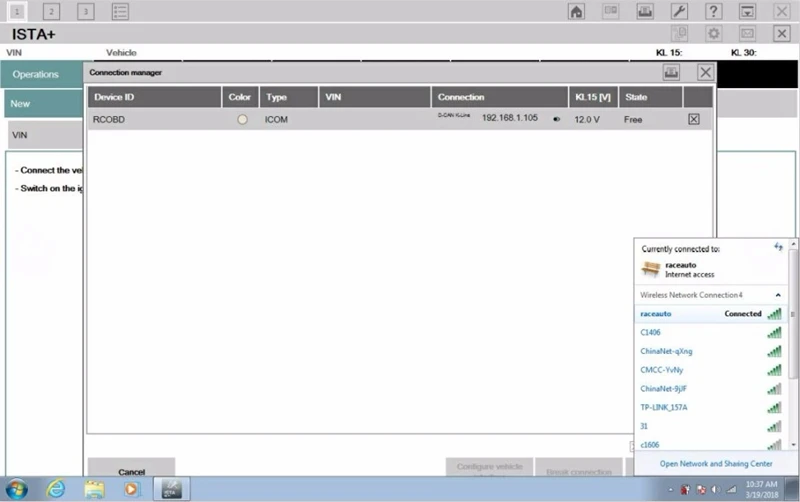Select the RCOBD device row
The width and height of the screenshot is (800, 502).
(399, 119)
